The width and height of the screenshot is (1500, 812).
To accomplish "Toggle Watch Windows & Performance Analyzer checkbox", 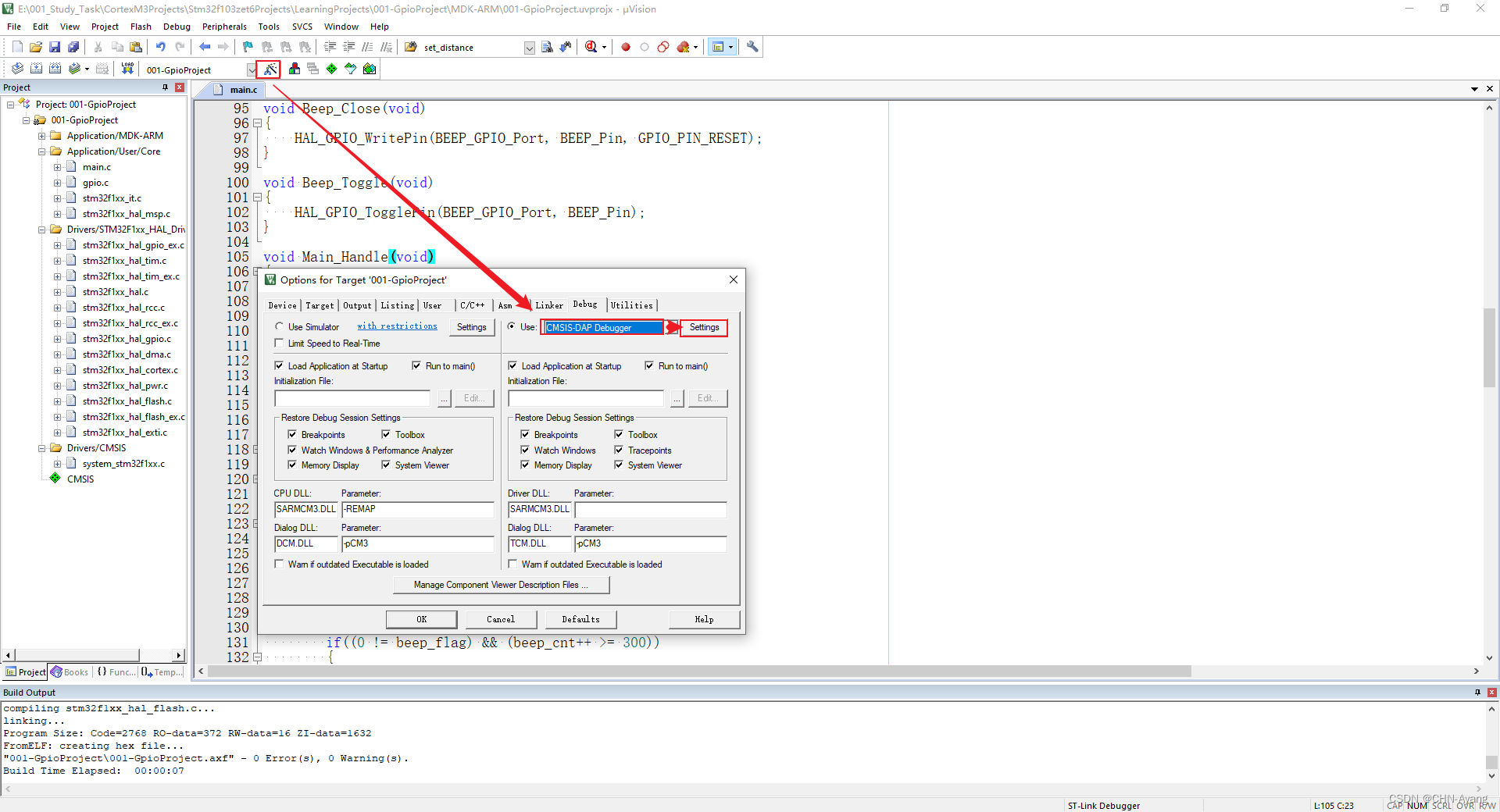I will pos(292,450).
